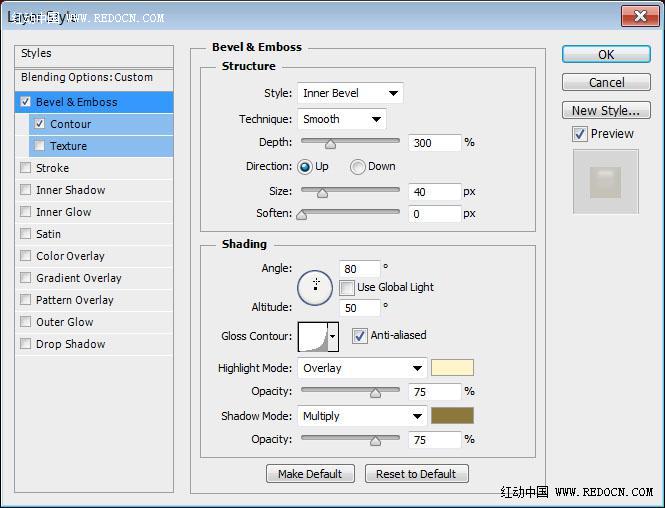This screenshot has height=508, width=665.
Task: Click the Soften value field (0)
Action: (x=434, y=214)
